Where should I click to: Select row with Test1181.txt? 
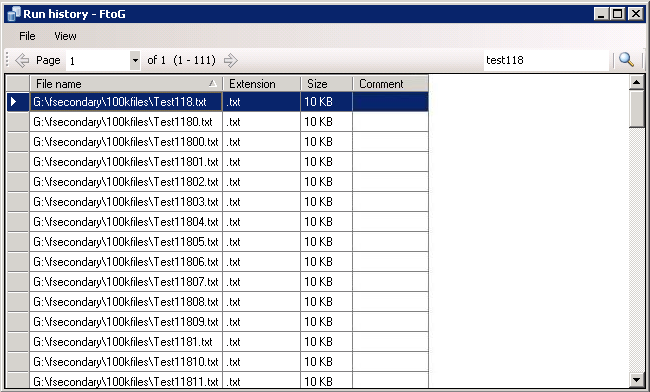point(218,342)
